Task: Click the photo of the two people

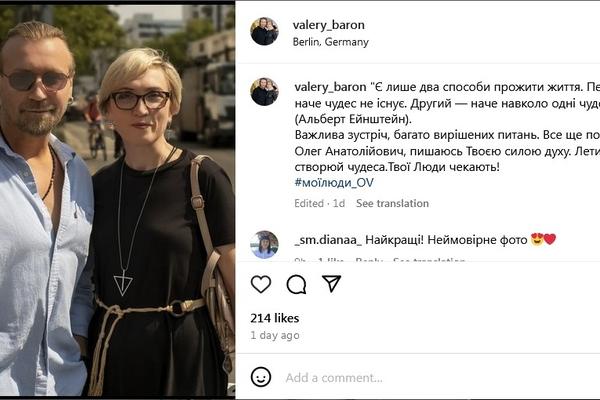Action: (x=117, y=200)
